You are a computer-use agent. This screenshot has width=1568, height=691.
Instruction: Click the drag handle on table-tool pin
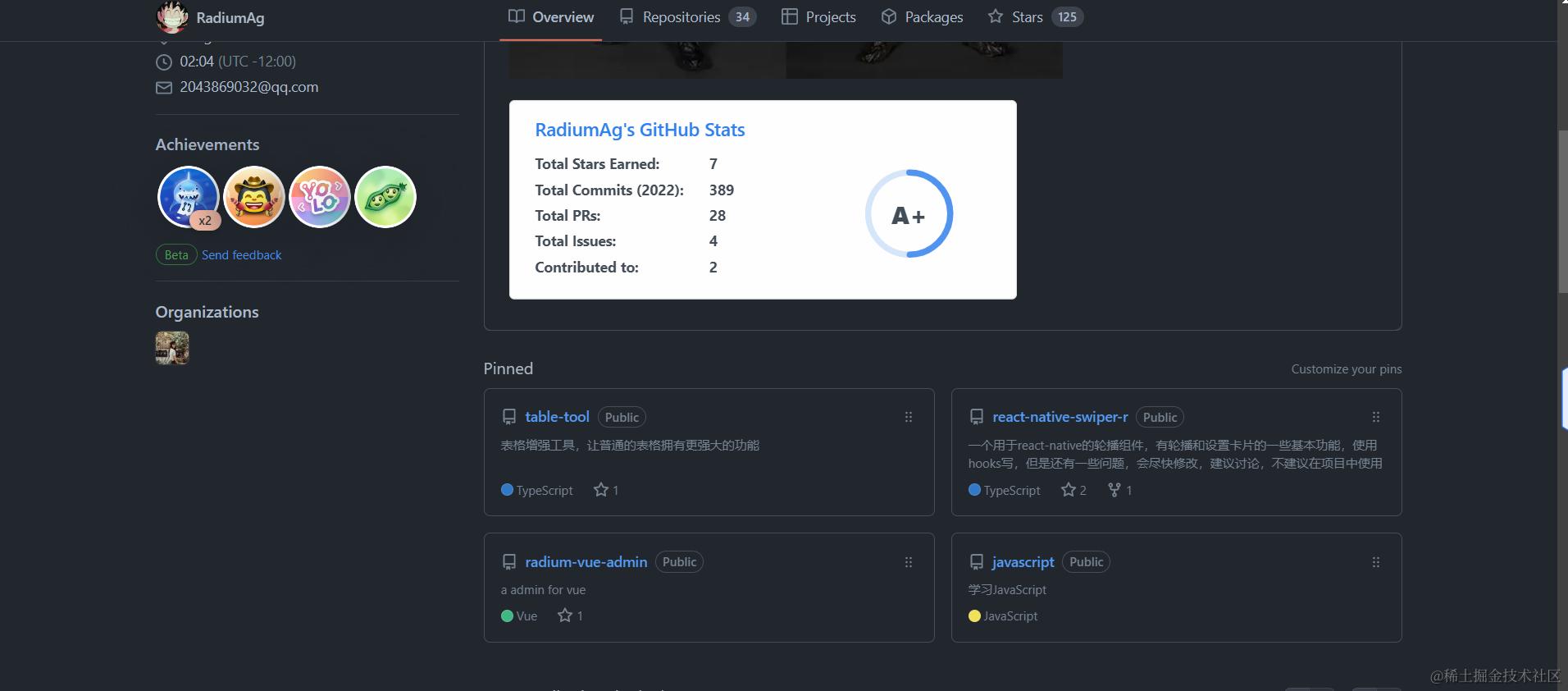(909, 417)
